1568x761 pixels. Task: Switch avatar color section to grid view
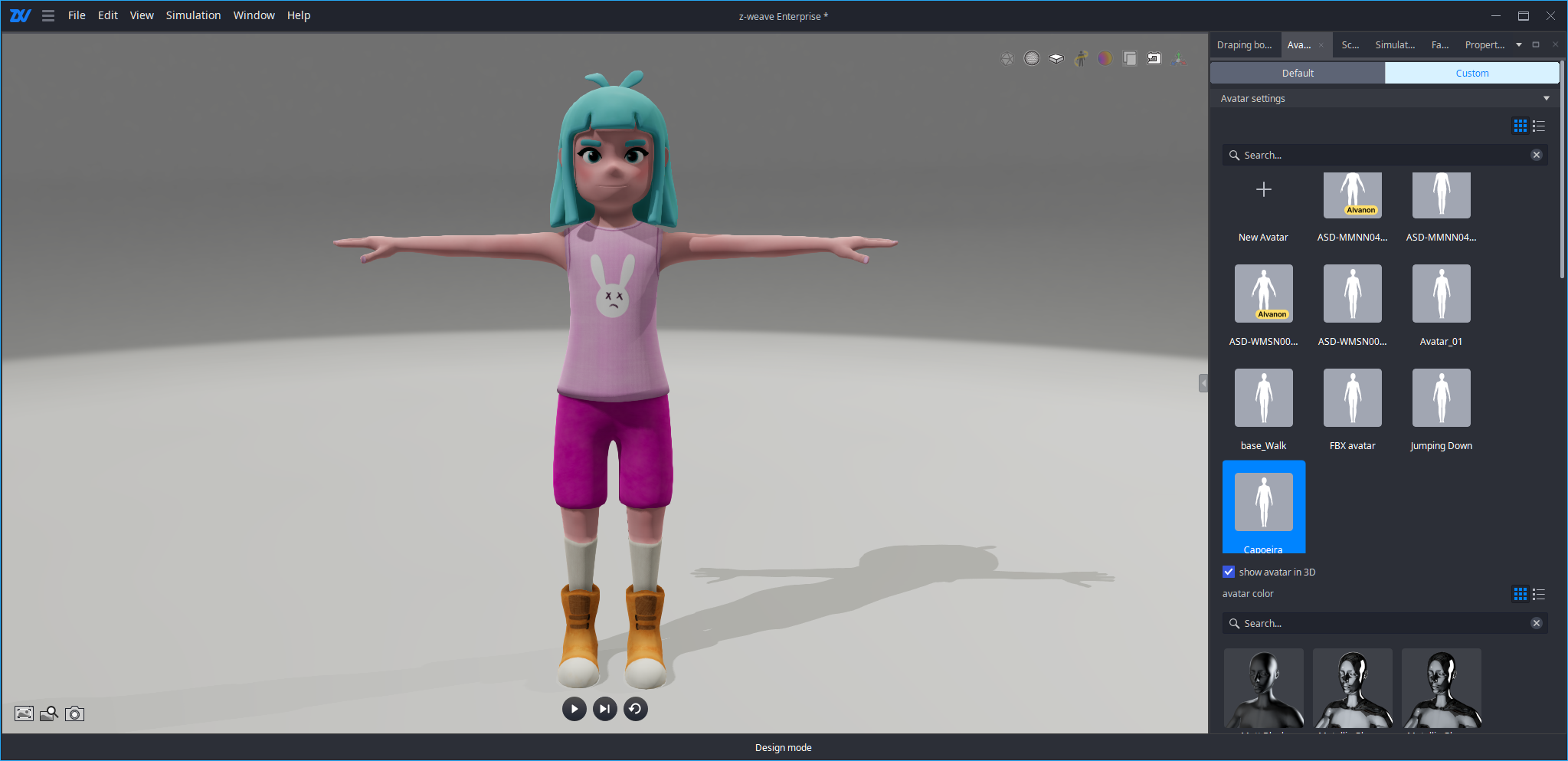[x=1520, y=594]
